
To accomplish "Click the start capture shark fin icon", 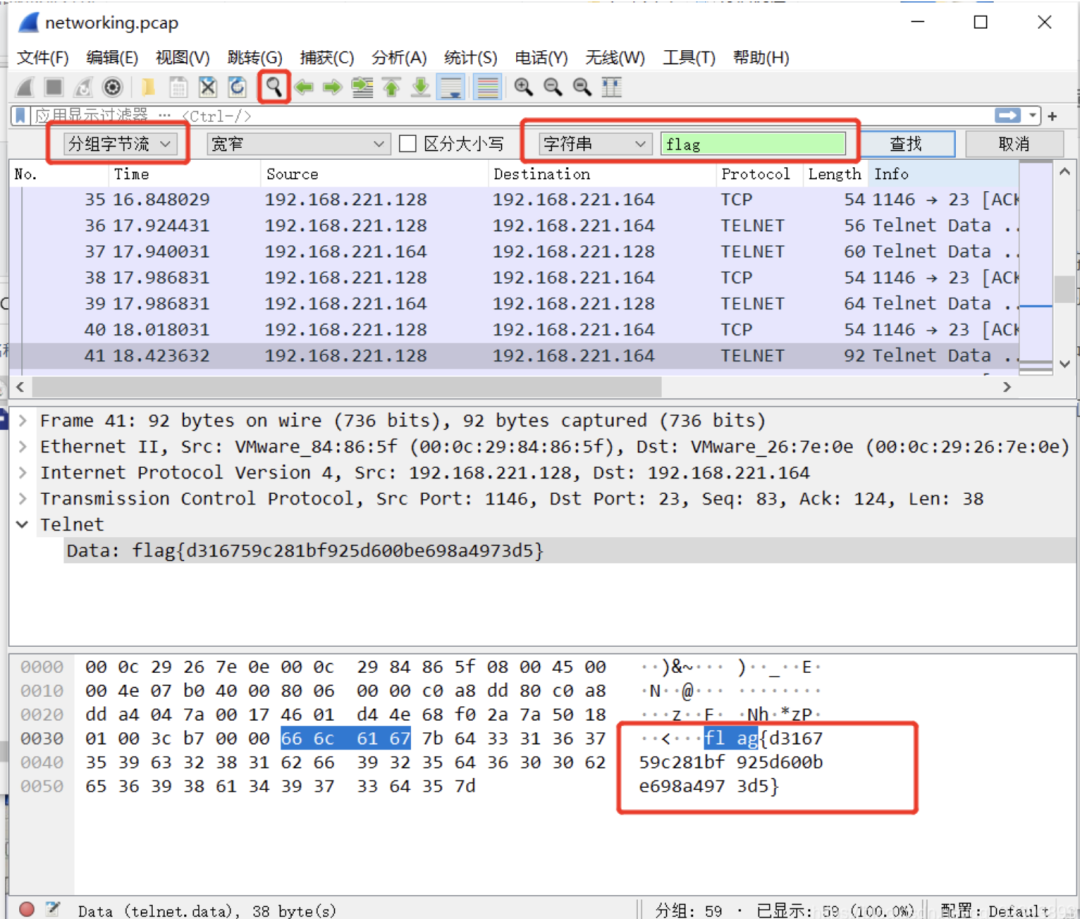I will point(25,87).
